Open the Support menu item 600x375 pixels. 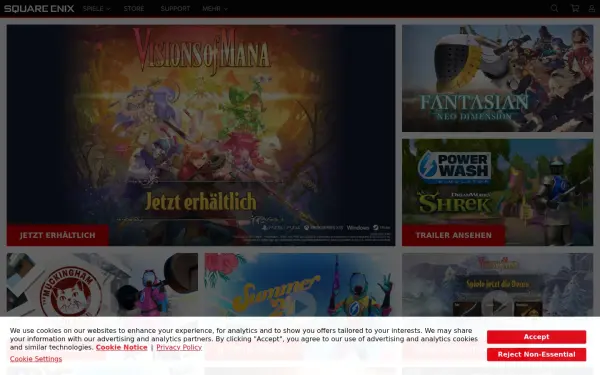tap(175, 8)
